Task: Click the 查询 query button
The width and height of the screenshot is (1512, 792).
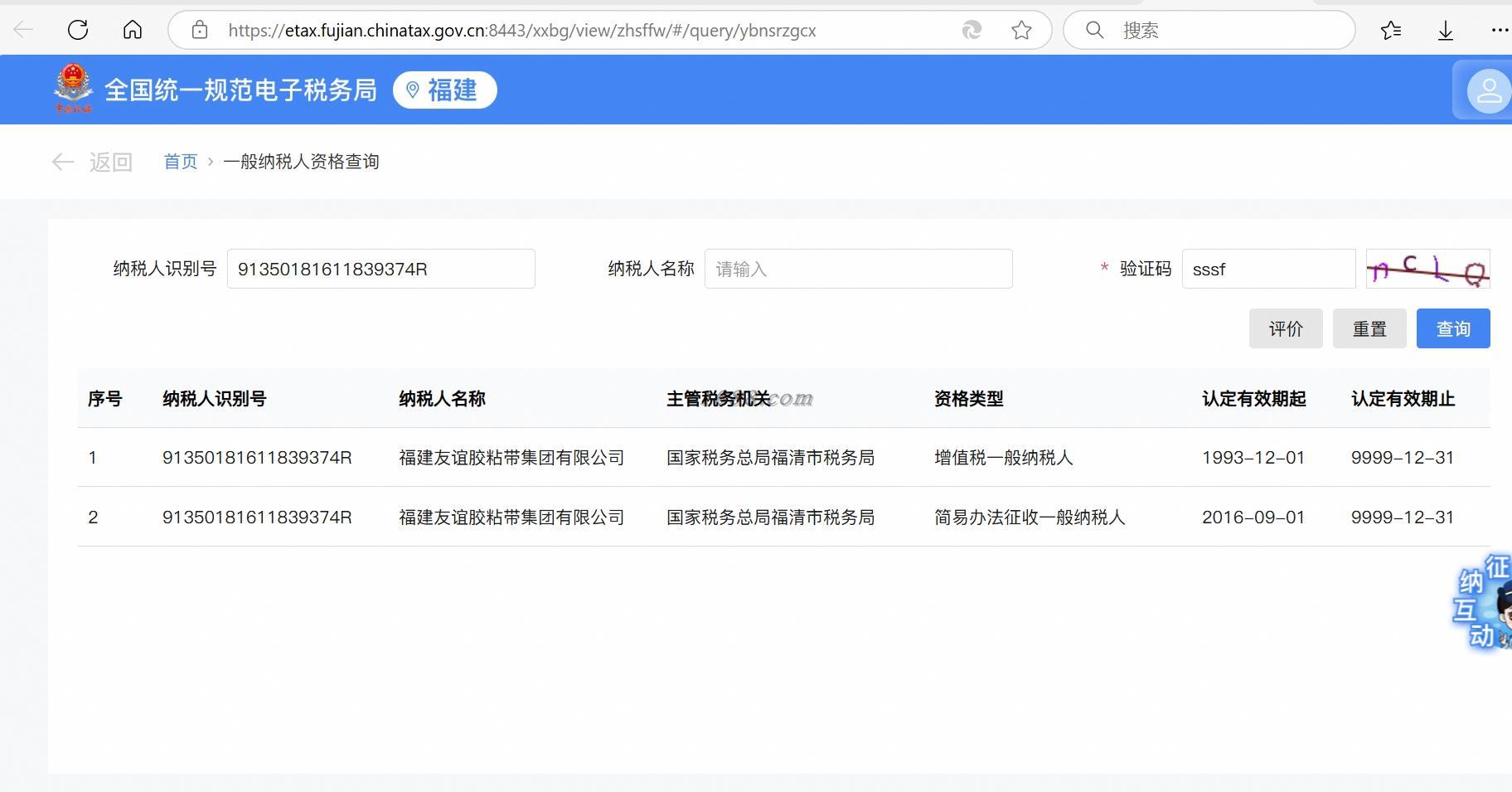Action: pos(1453,328)
